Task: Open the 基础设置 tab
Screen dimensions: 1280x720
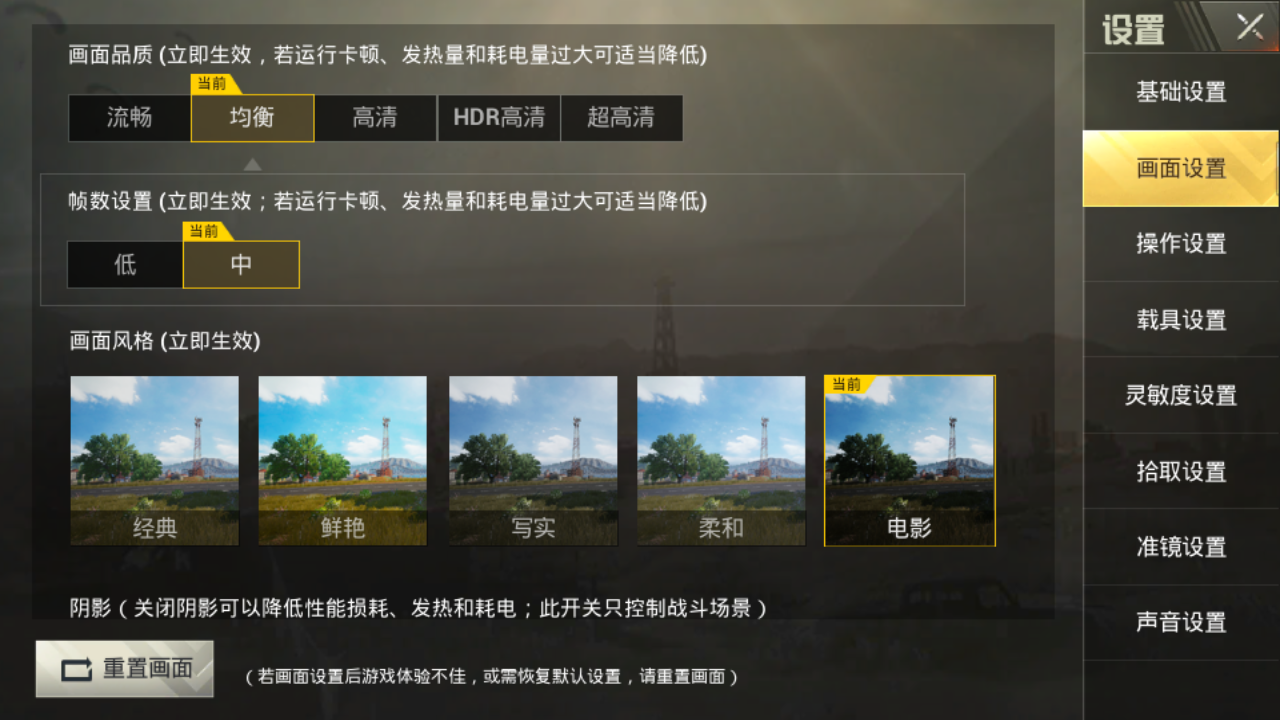Action: tap(1181, 92)
